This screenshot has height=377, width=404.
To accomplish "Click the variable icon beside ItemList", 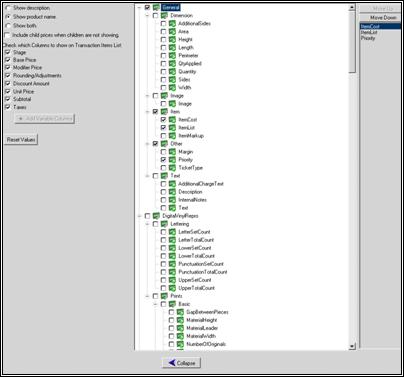I will click(x=172, y=128).
